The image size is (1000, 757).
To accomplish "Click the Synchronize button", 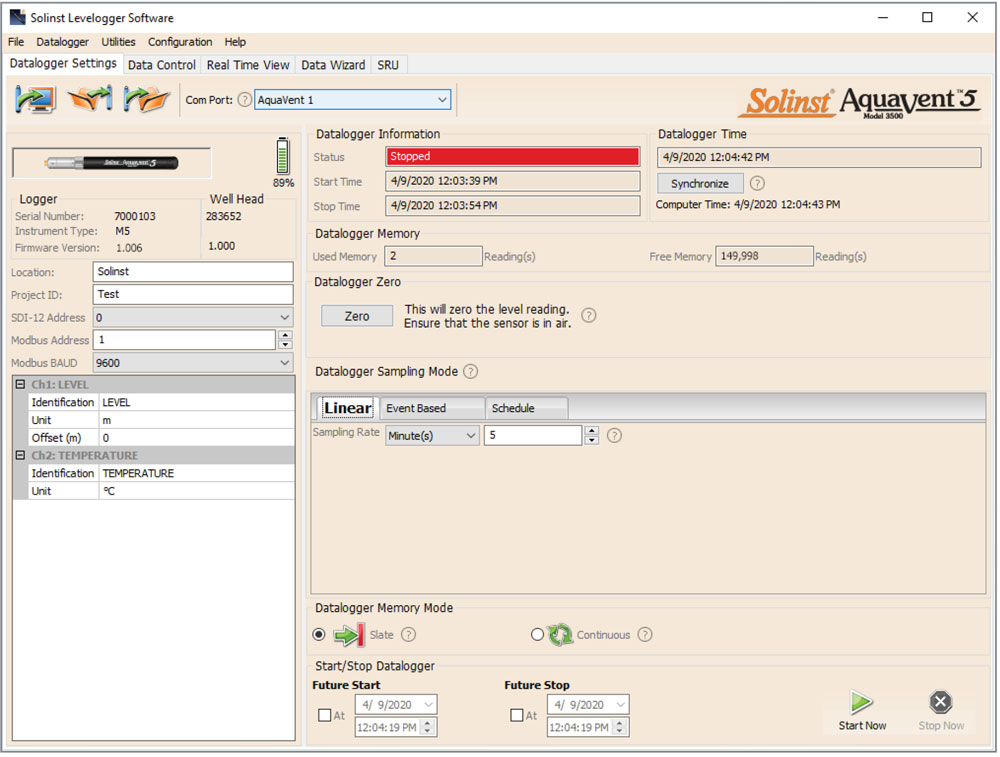I will coord(700,184).
